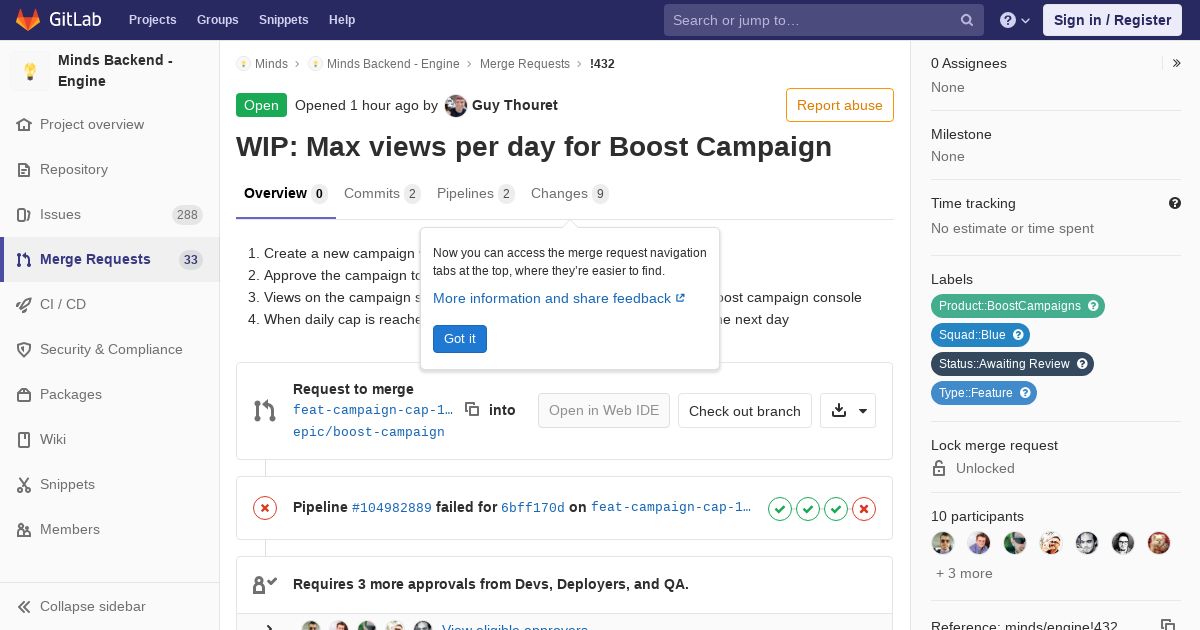Click the request to merge icon
The width and height of the screenshot is (1200, 630).
click(265, 411)
